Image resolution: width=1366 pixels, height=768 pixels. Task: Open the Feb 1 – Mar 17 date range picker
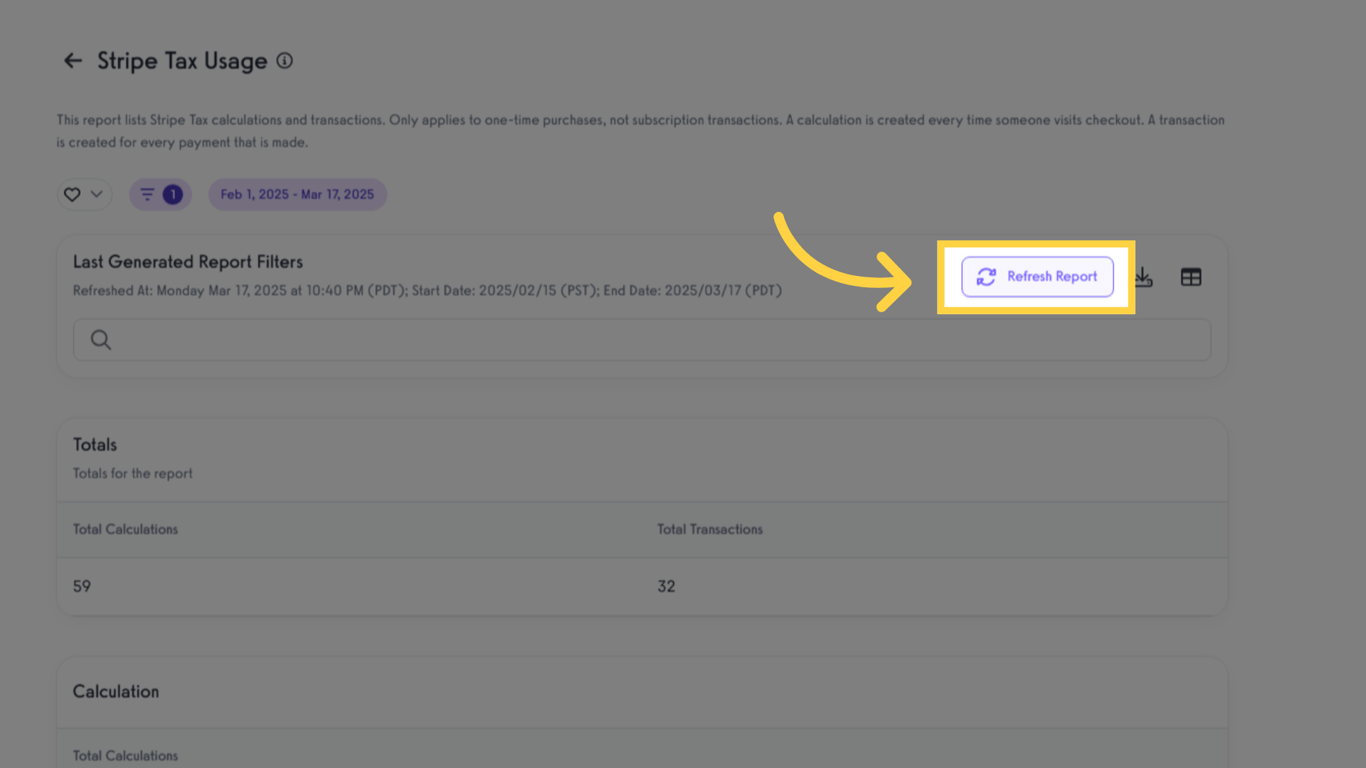coord(297,194)
